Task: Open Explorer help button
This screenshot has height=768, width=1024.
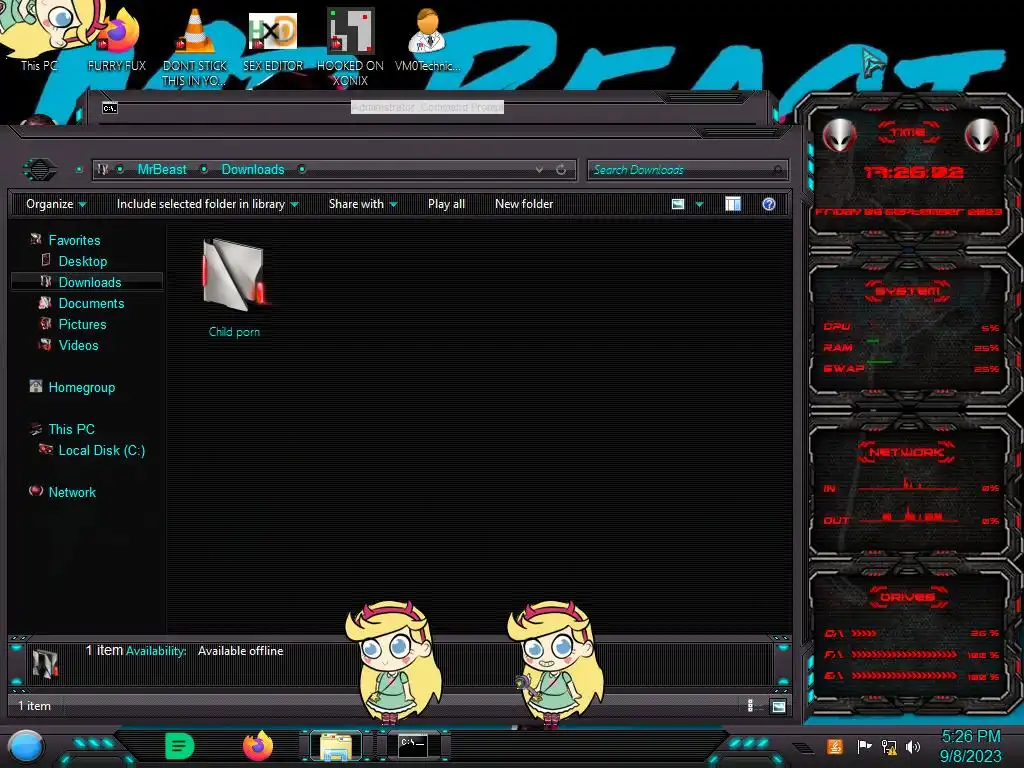Action: pos(769,204)
